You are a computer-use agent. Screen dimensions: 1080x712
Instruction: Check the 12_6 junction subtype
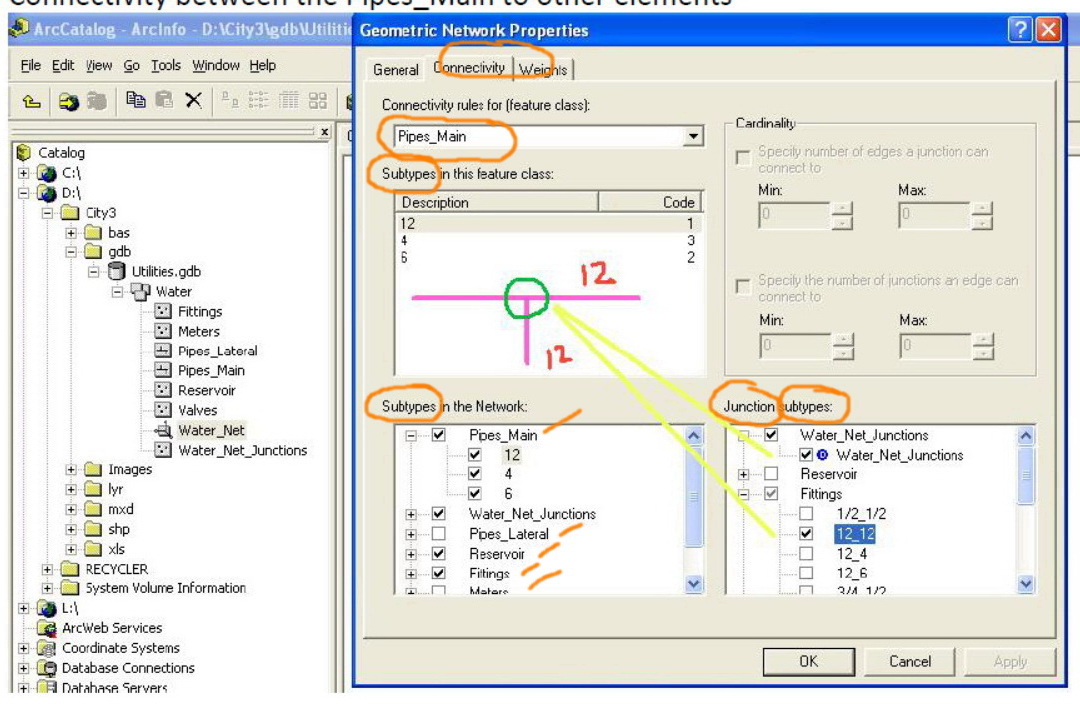pos(806,573)
